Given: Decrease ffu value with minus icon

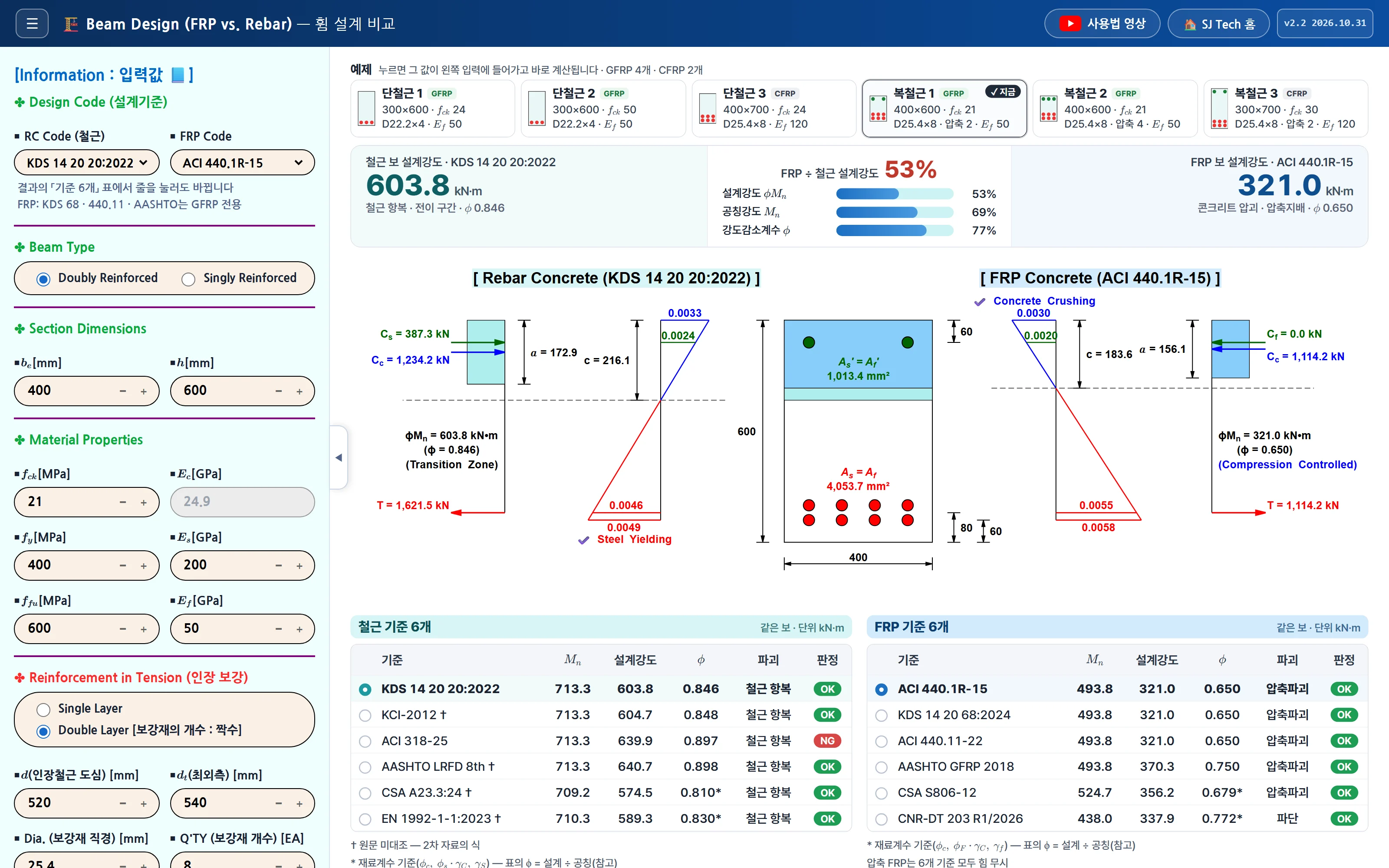Looking at the screenshot, I should pos(123,629).
